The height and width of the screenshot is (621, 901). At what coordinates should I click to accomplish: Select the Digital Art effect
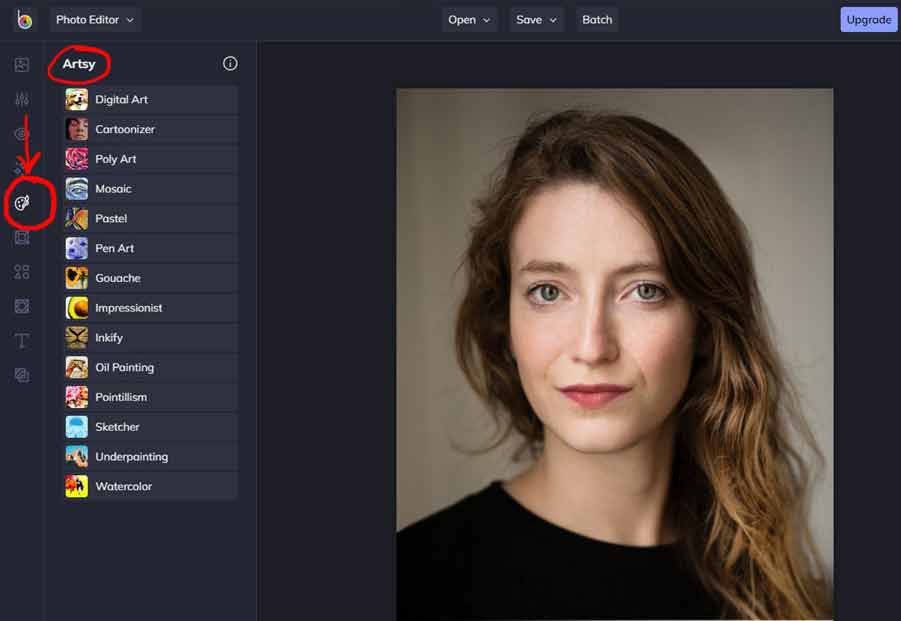151,99
